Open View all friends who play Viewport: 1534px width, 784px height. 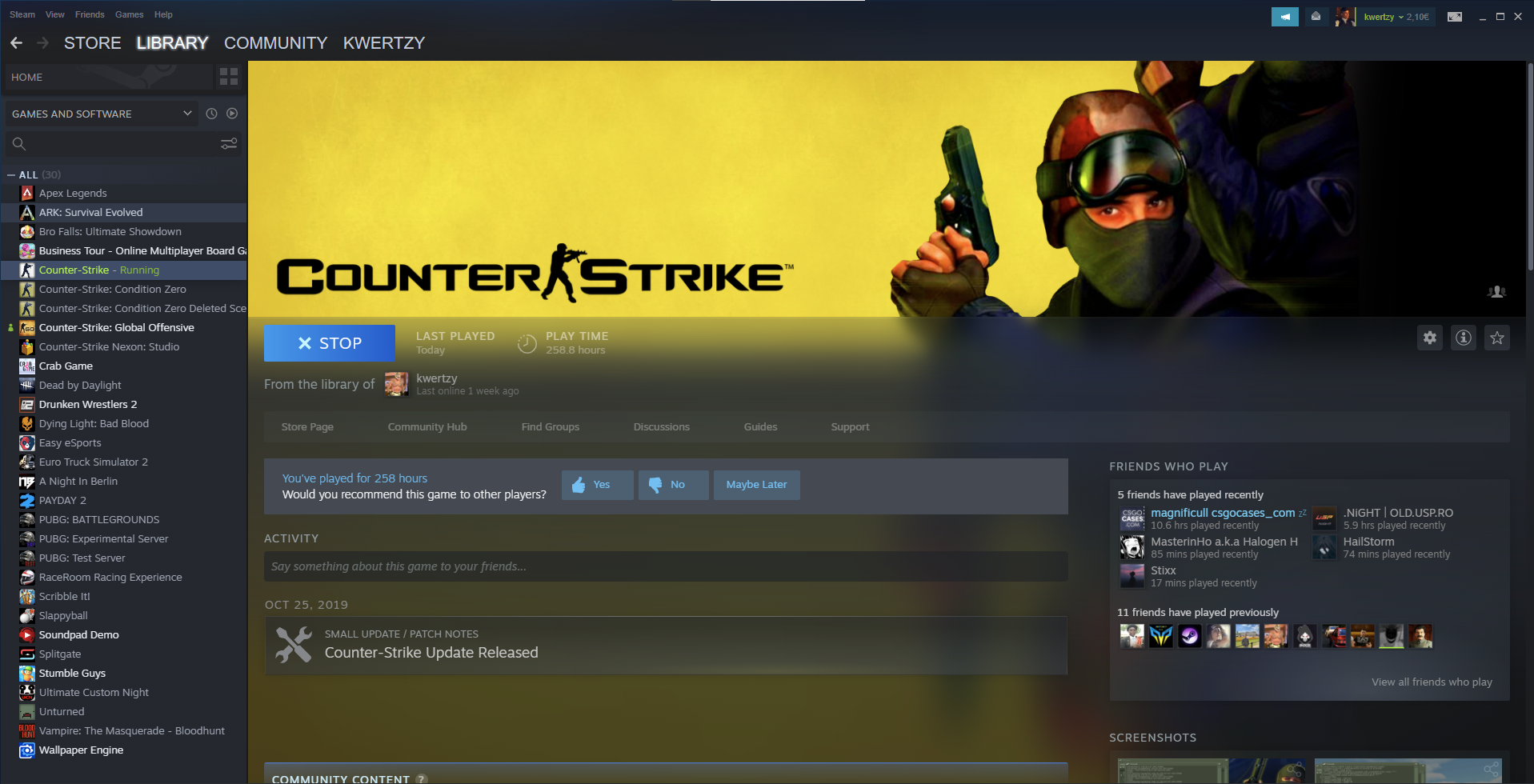point(1431,682)
